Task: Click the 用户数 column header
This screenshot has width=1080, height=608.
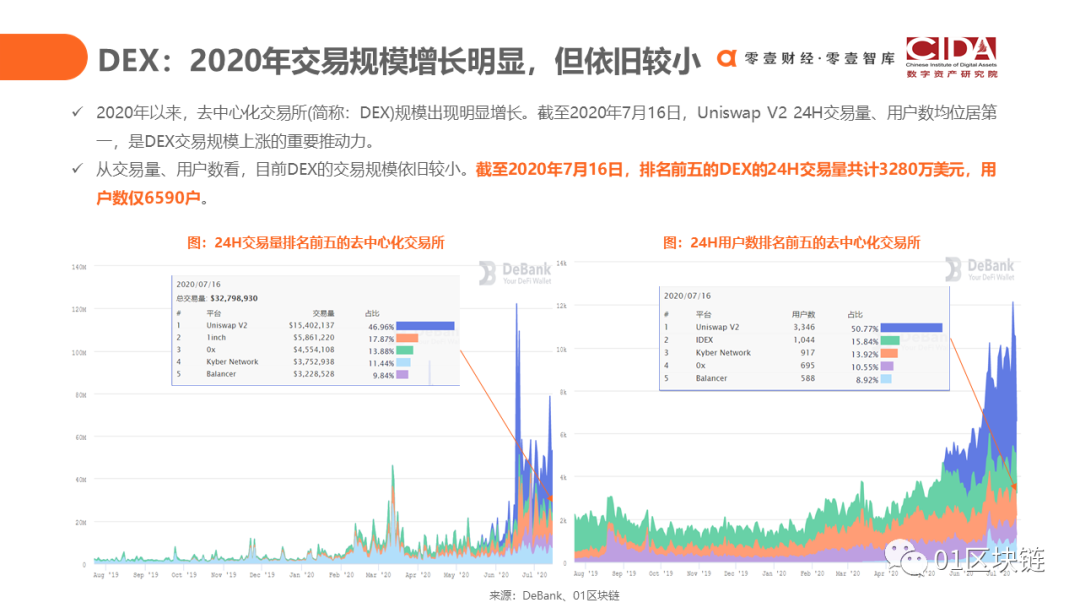Action: (803, 315)
